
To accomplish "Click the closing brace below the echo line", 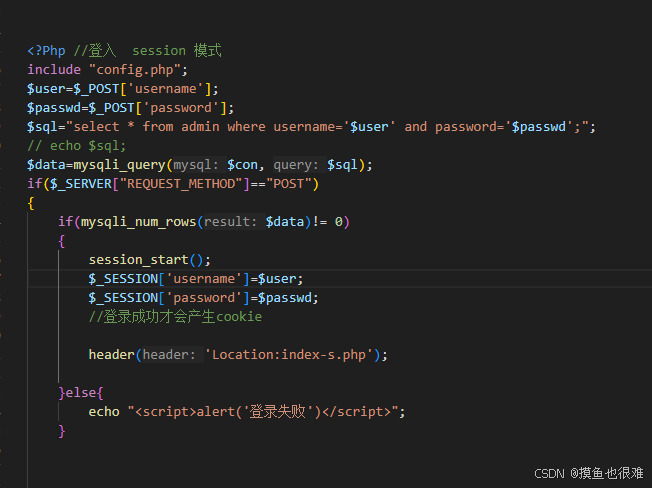I will click(62, 431).
